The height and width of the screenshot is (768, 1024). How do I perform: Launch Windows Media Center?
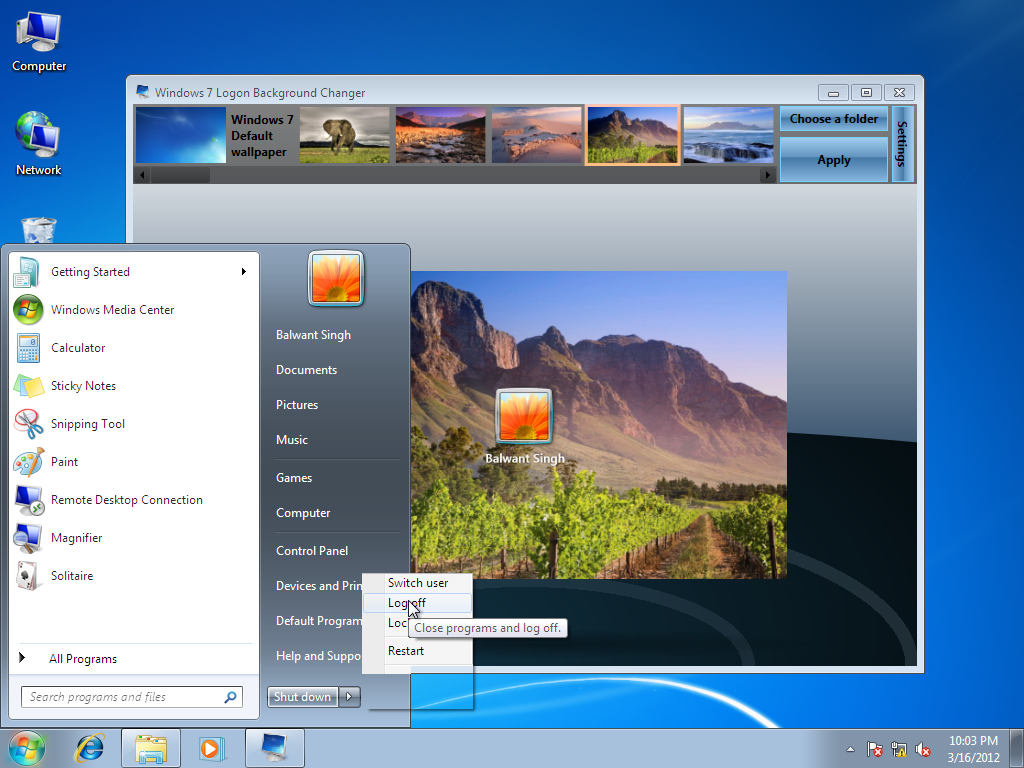(134, 310)
